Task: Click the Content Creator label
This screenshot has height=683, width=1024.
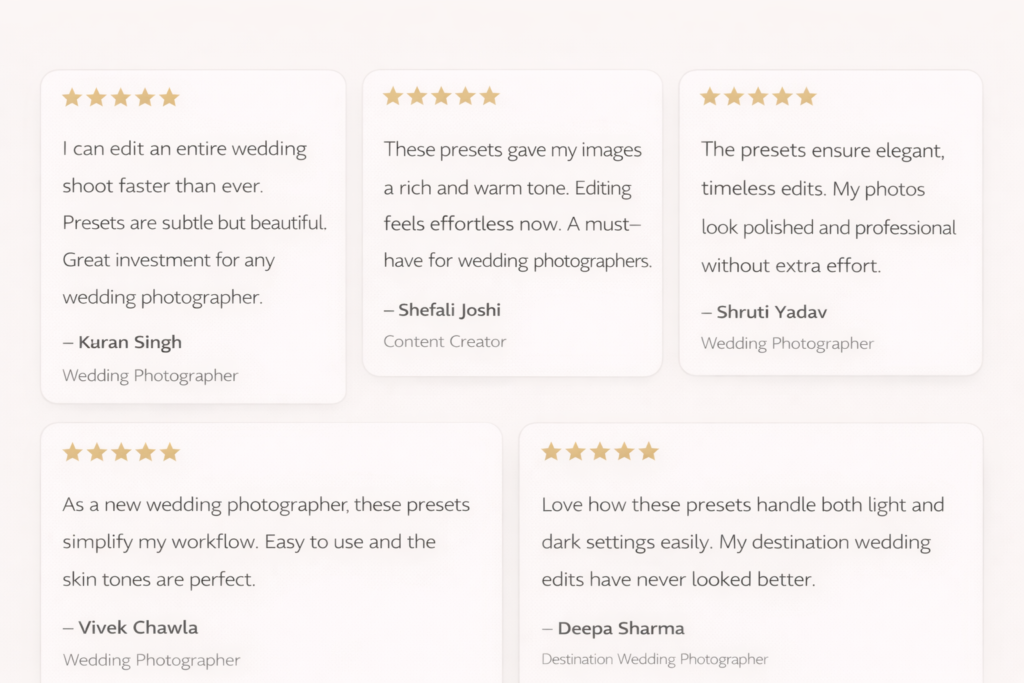Action: (445, 342)
